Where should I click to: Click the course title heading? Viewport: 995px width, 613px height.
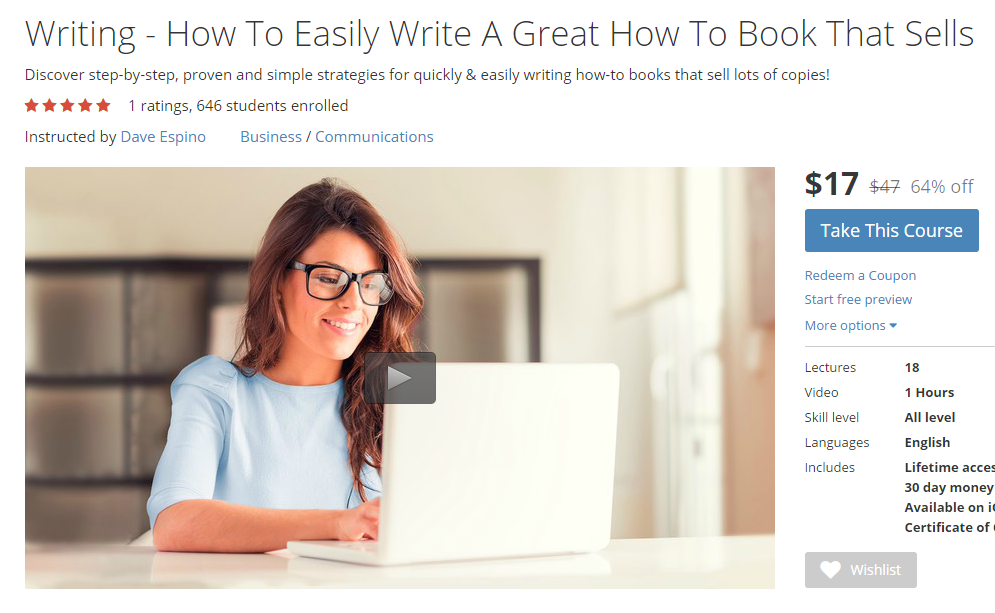click(499, 34)
